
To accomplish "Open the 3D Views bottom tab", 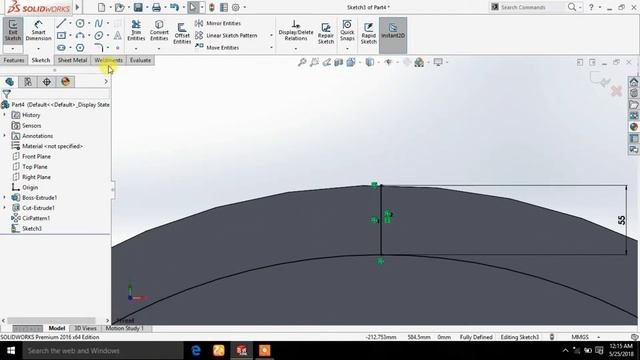I will click(x=85, y=328).
